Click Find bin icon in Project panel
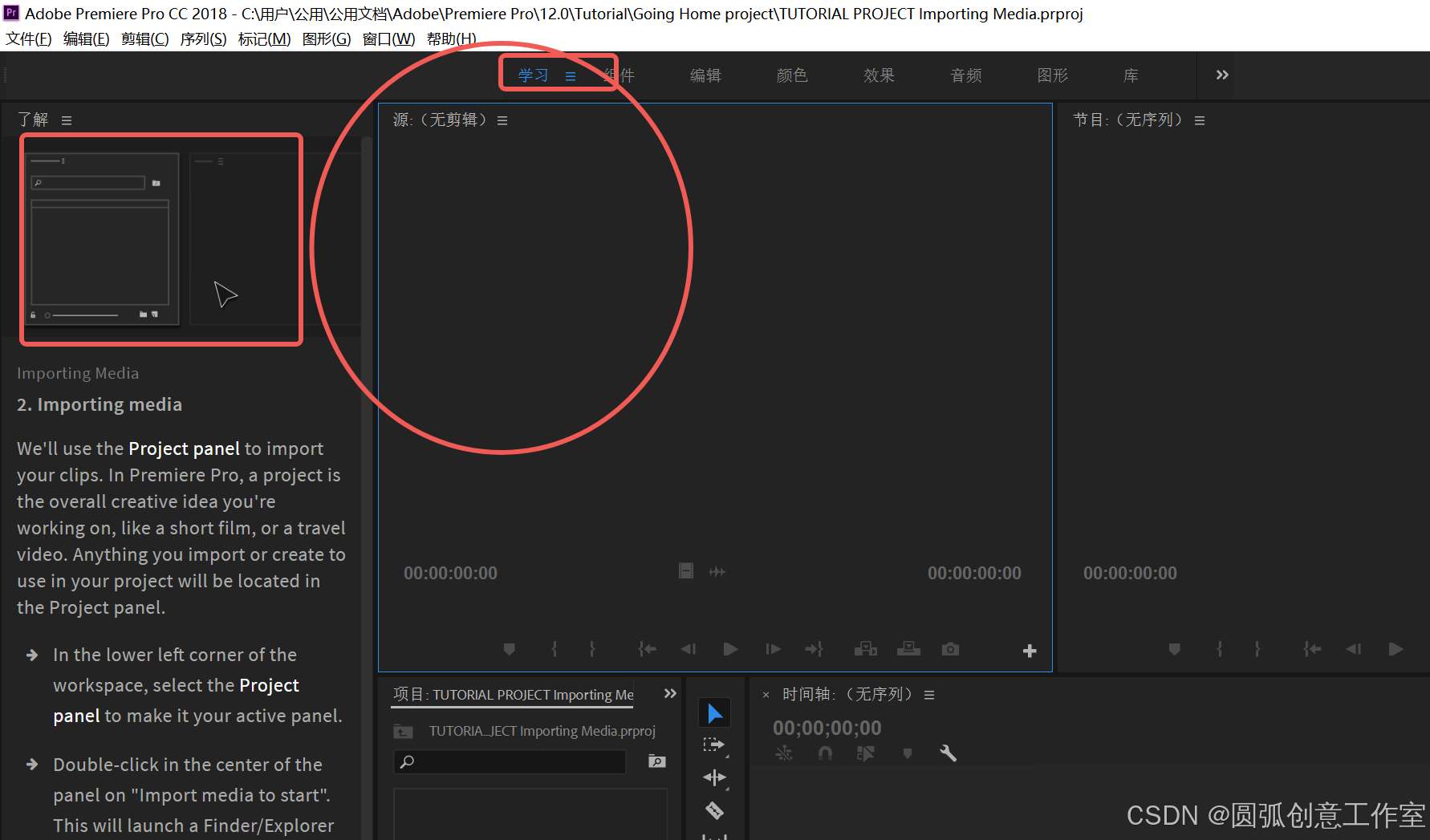 657,761
